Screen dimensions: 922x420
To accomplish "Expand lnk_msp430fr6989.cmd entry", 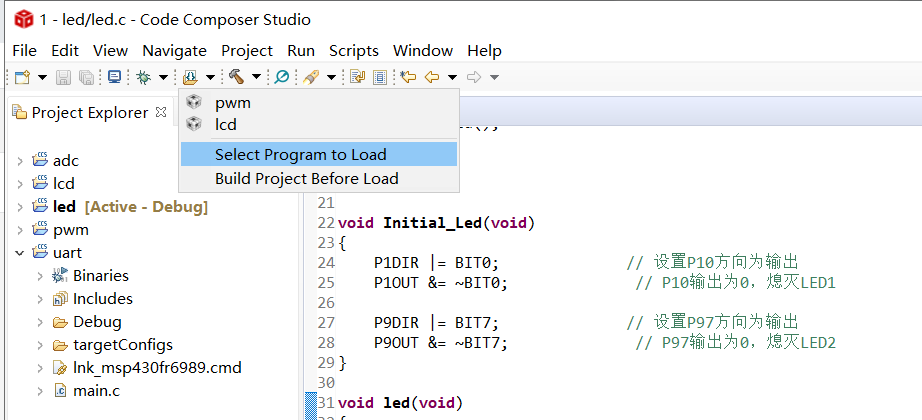I will (x=40, y=368).
